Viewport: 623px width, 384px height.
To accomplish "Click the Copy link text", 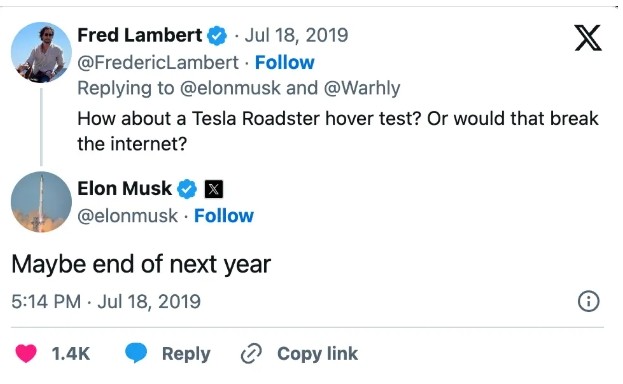I will coord(317,353).
